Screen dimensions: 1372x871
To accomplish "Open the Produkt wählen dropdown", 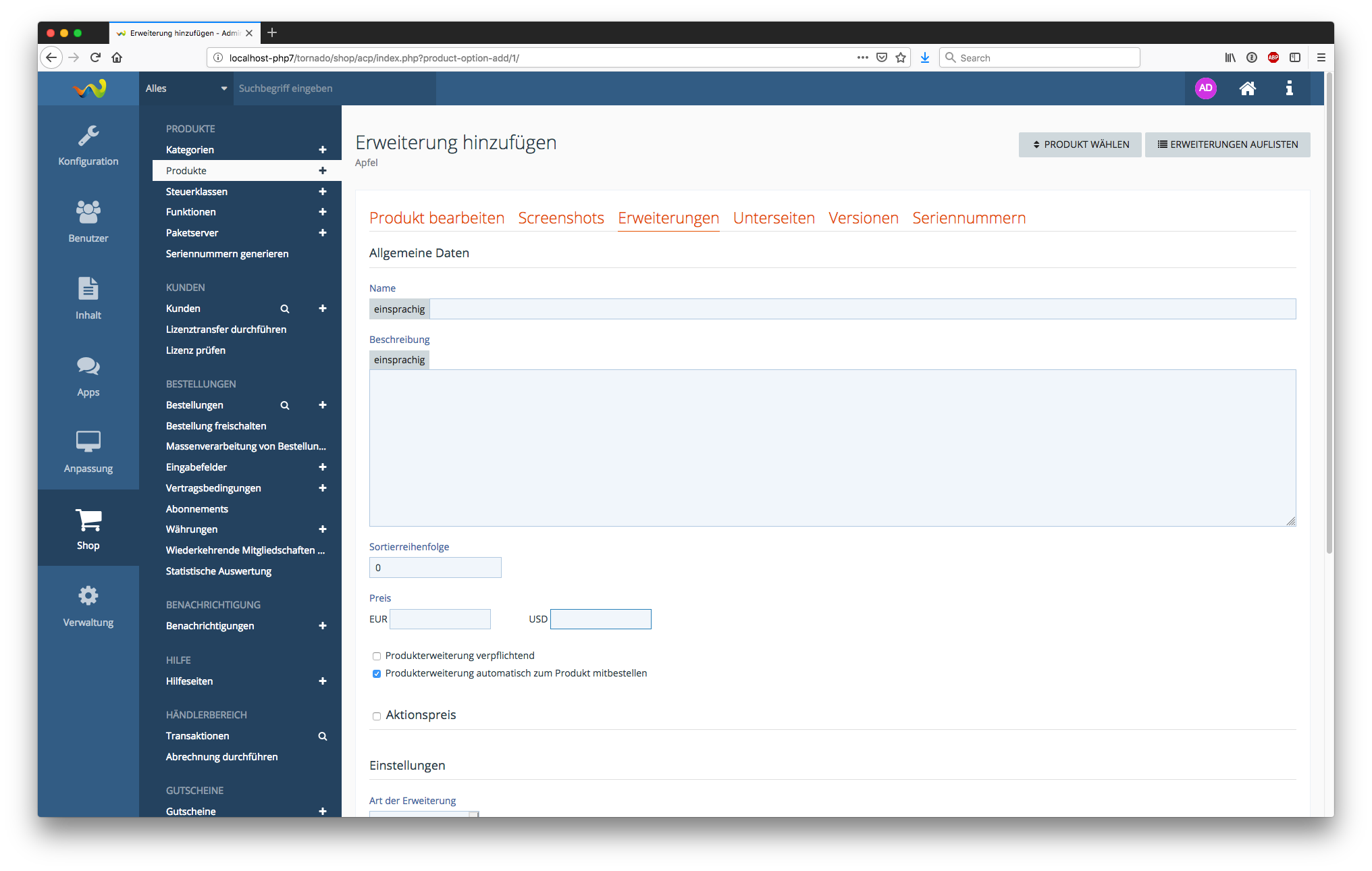I will coord(1080,144).
